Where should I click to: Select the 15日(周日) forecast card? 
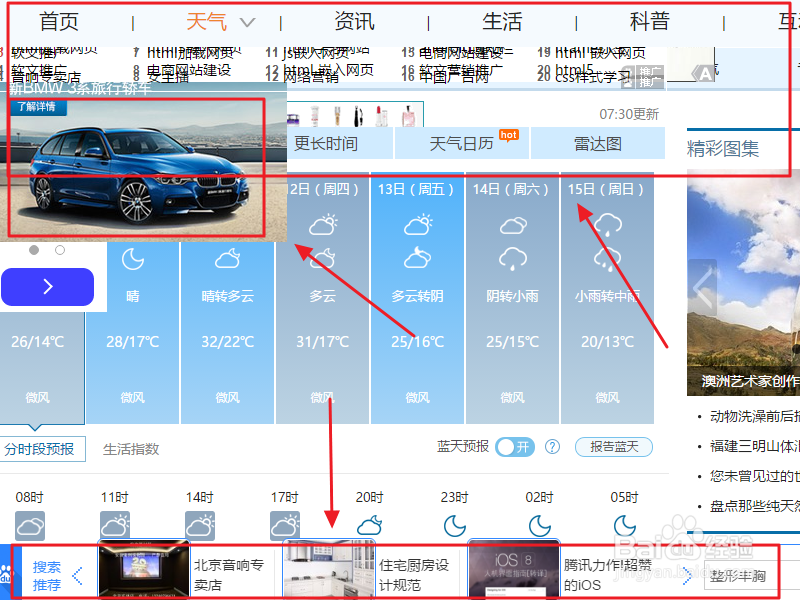pos(607,298)
